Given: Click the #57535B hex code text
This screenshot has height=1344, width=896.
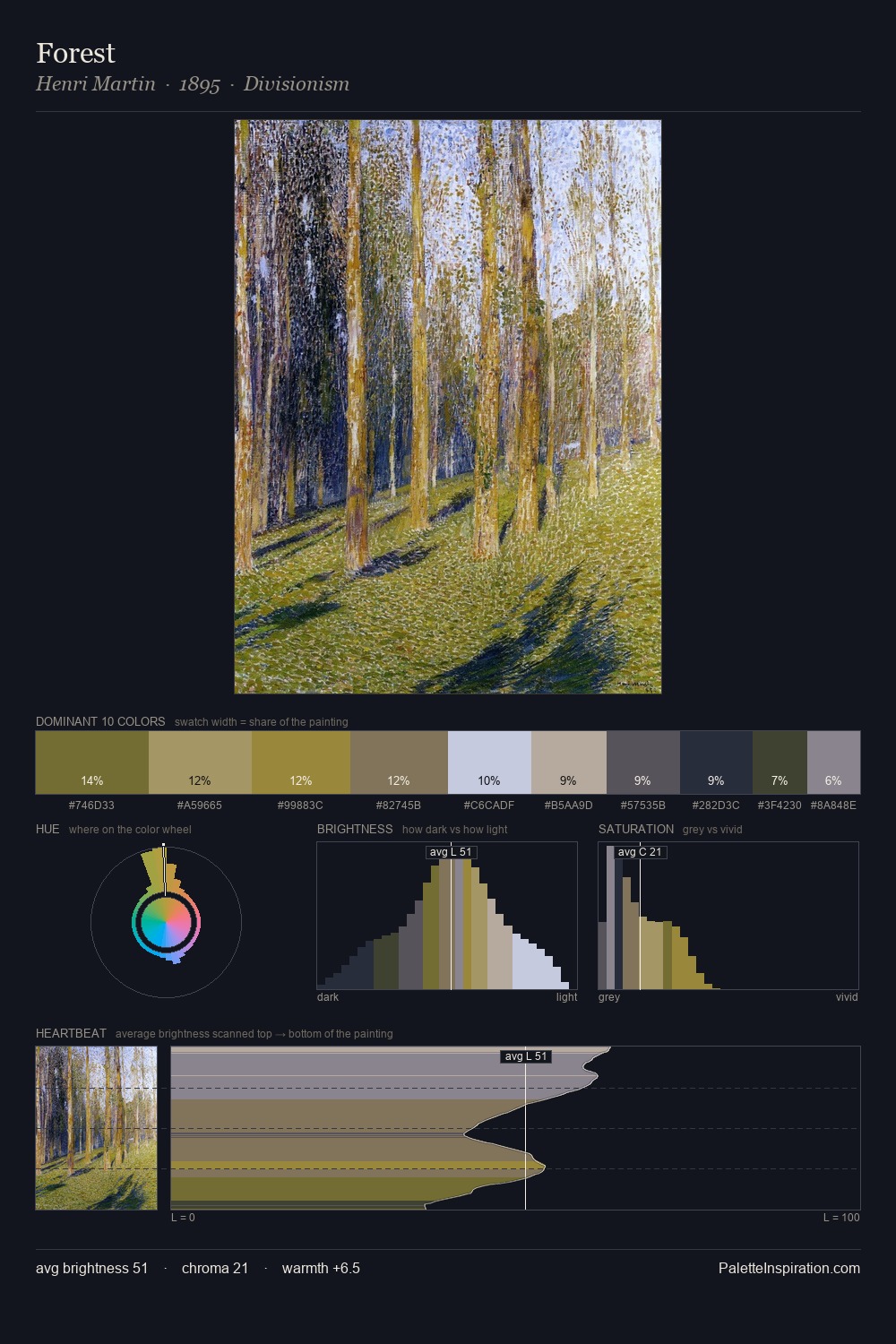Looking at the screenshot, I should (x=643, y=805).
